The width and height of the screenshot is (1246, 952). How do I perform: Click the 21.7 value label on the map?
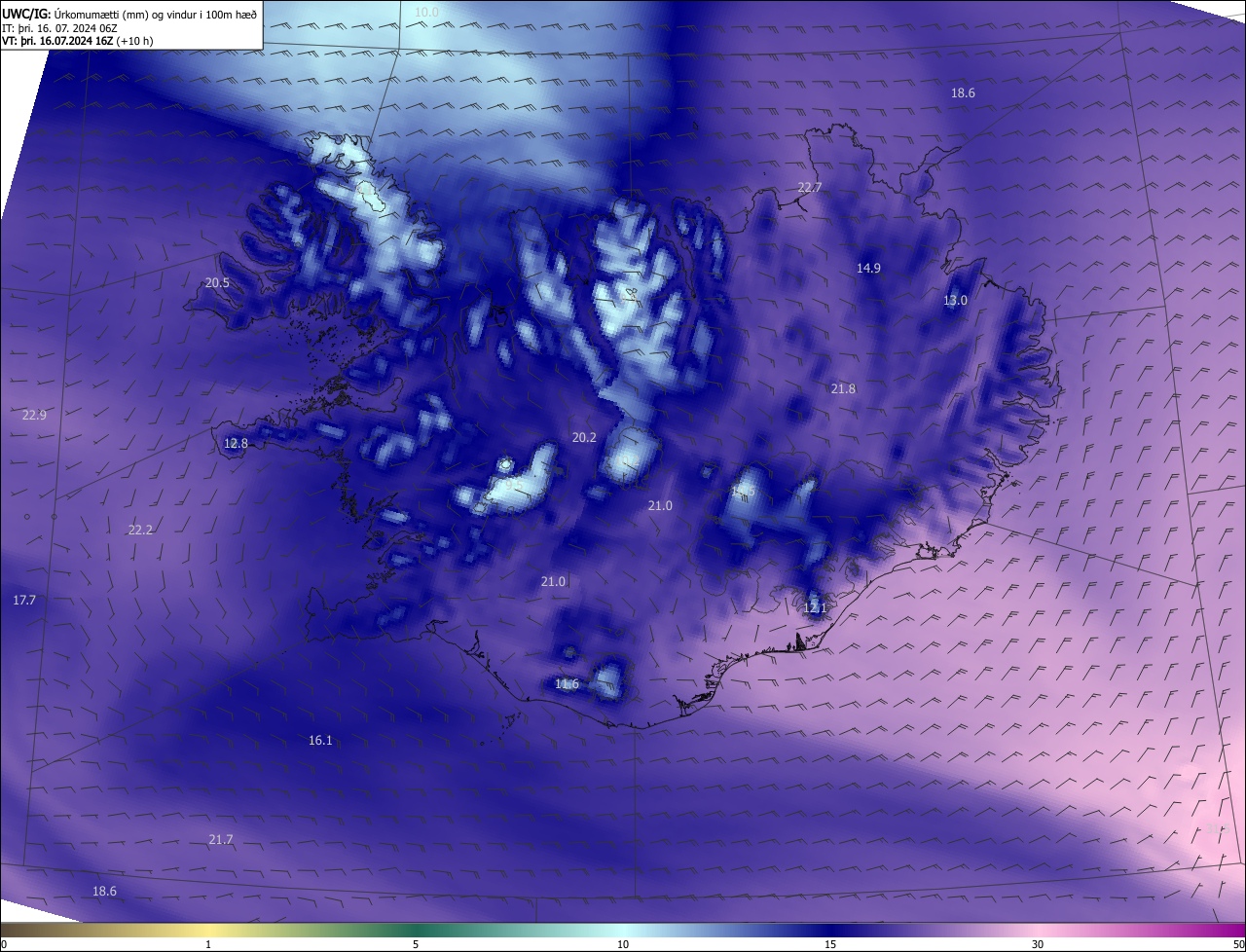coord(221,839)
